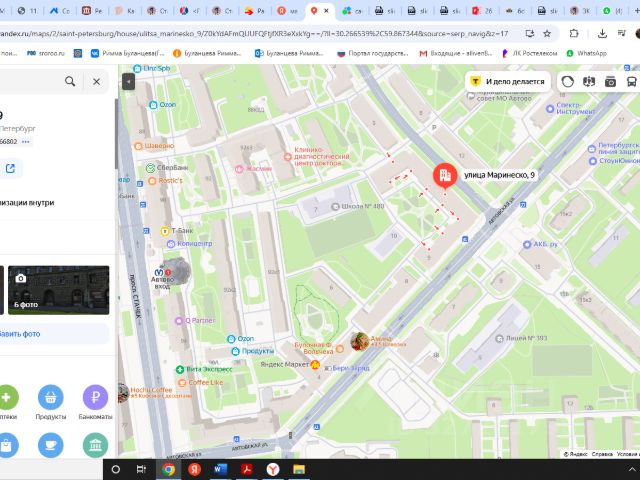The image size is (640, 480).
Task: Click the 'Справка' link at map bottom
Action: click(602, 454)
